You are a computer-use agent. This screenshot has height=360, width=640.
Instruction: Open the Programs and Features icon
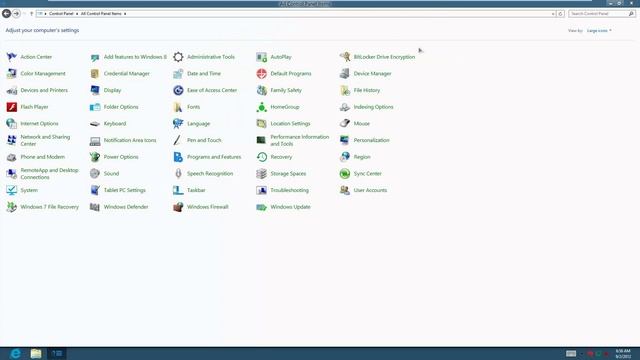pyautogui.click(x=178, y=157)
